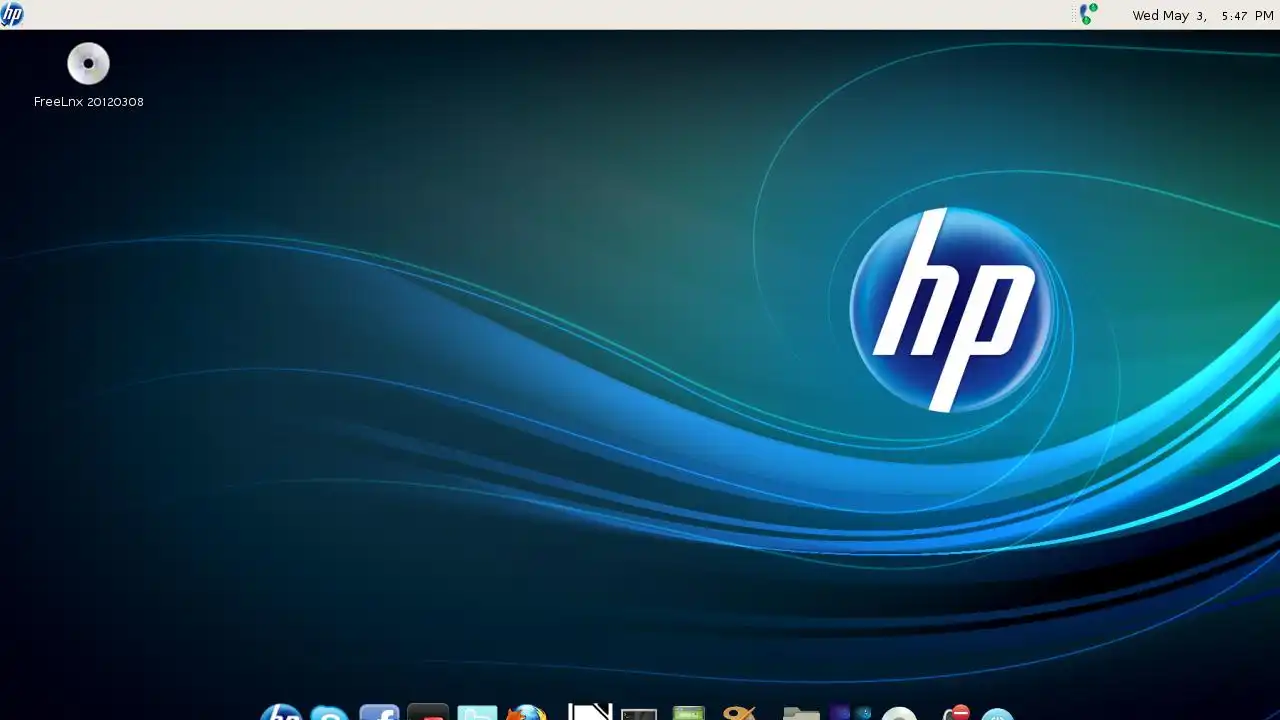Launch the HP icon in the dock
1280x720 pixels.
coord(281,712)
